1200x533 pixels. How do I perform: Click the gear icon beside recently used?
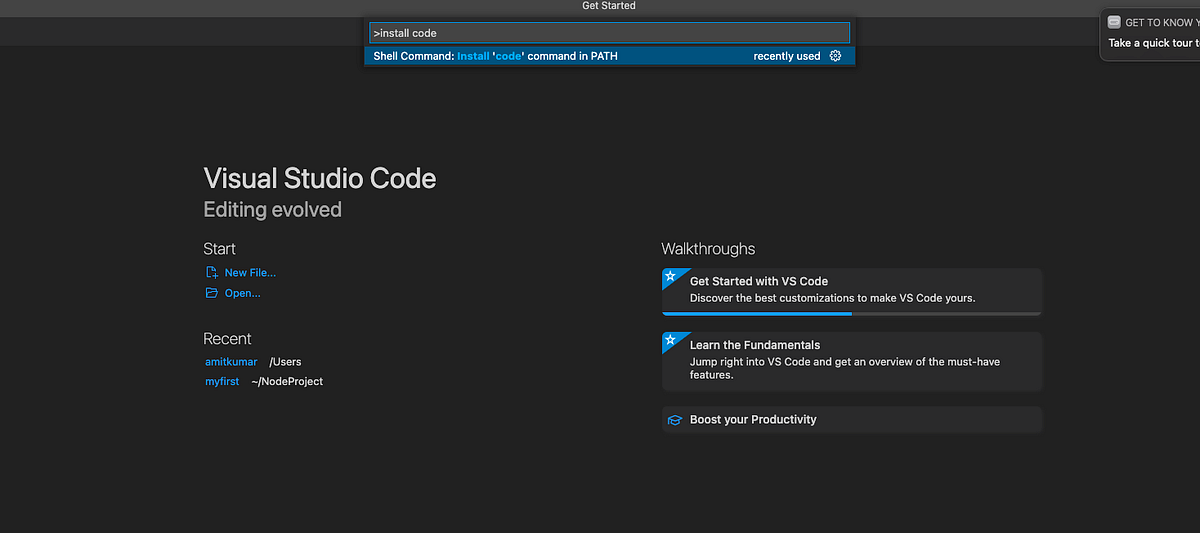[836, 56]
